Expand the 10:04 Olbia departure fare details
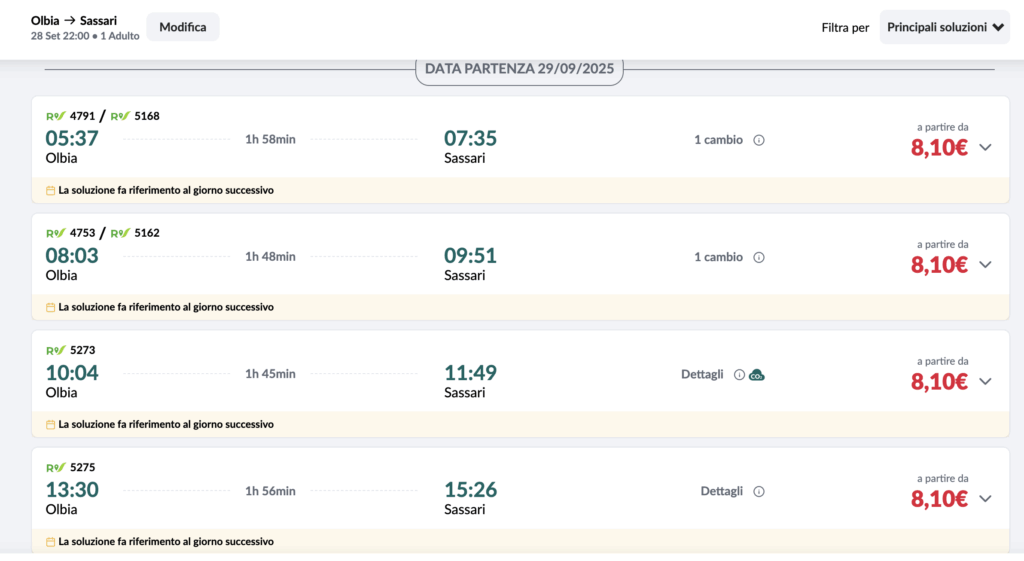Viewport: 1024px width, 561px height. pos(985,382)
